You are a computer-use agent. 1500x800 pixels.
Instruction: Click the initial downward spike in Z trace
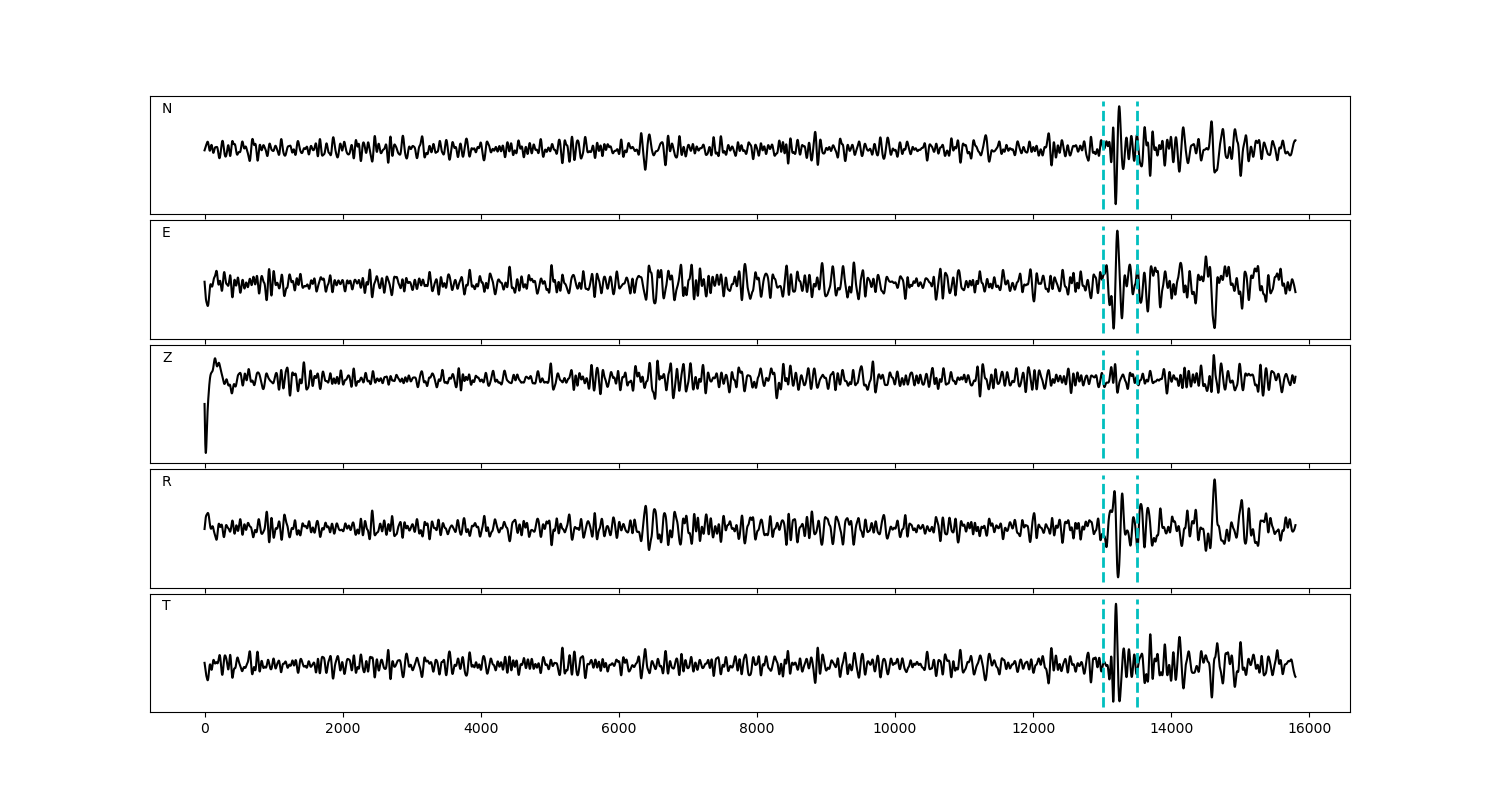coord(206,450)
